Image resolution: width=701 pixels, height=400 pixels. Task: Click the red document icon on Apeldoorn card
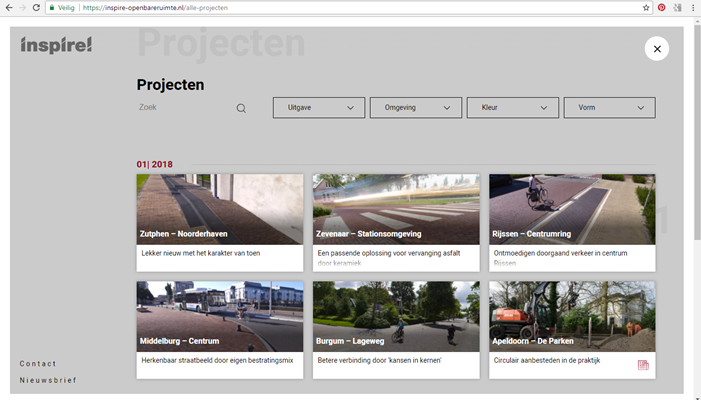(x=643, y=365)
